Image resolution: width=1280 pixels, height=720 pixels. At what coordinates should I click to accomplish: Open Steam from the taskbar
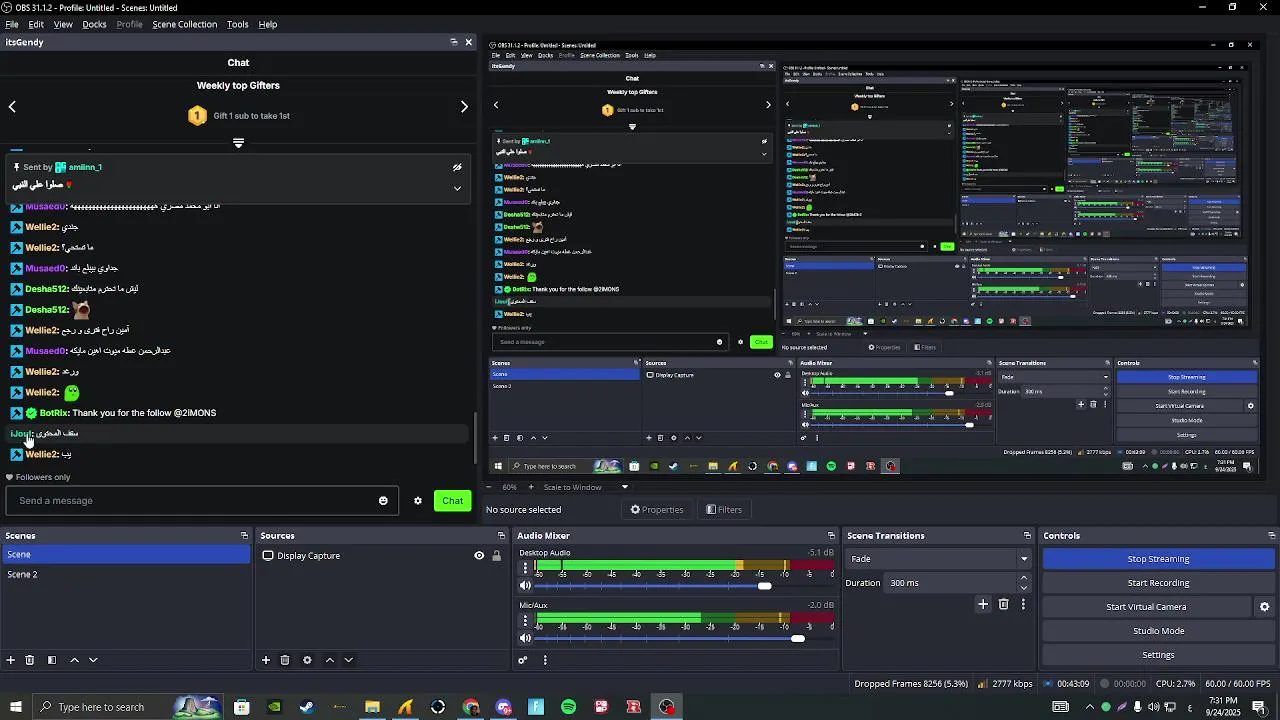pyautogui.click(x=307, y=707)
